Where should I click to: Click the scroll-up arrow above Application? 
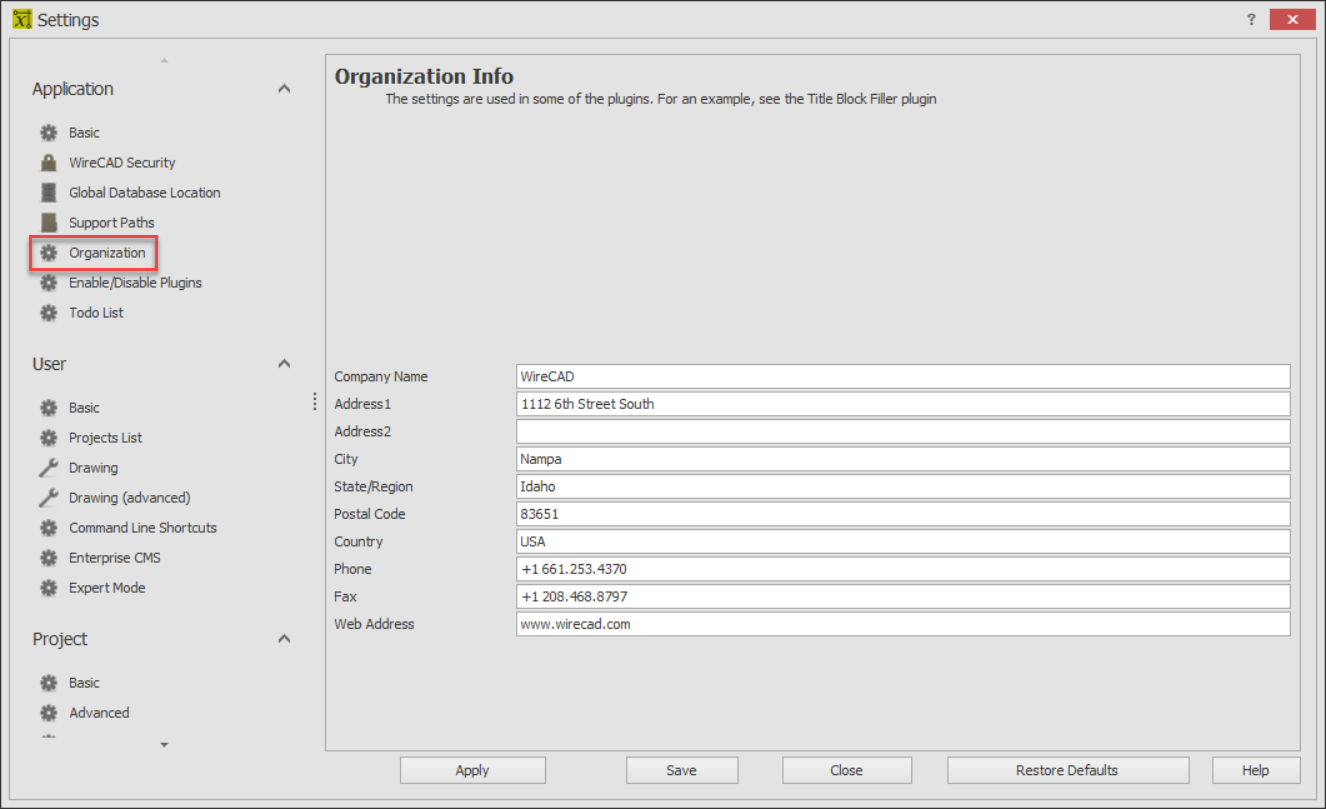164,61
